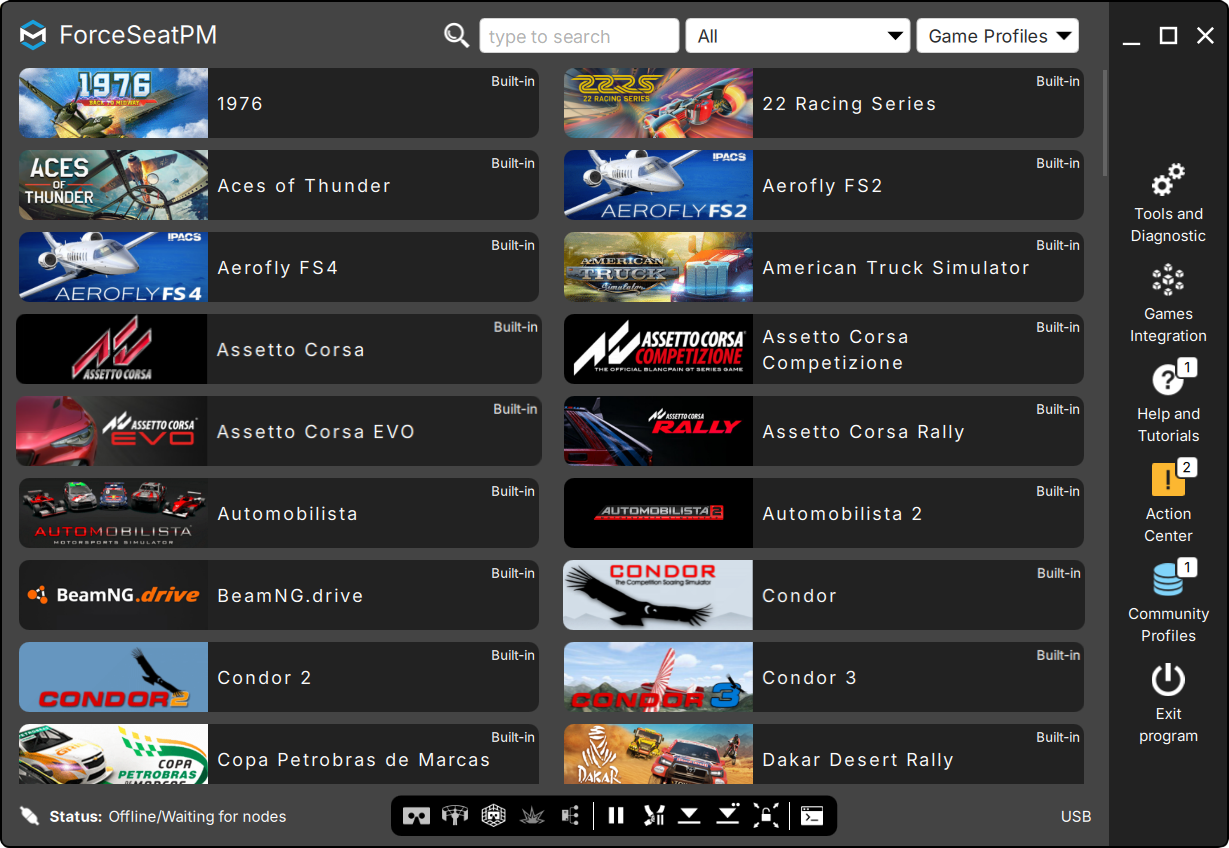Open the Dakar Desert Rally profile

click(x=824, y=754)
